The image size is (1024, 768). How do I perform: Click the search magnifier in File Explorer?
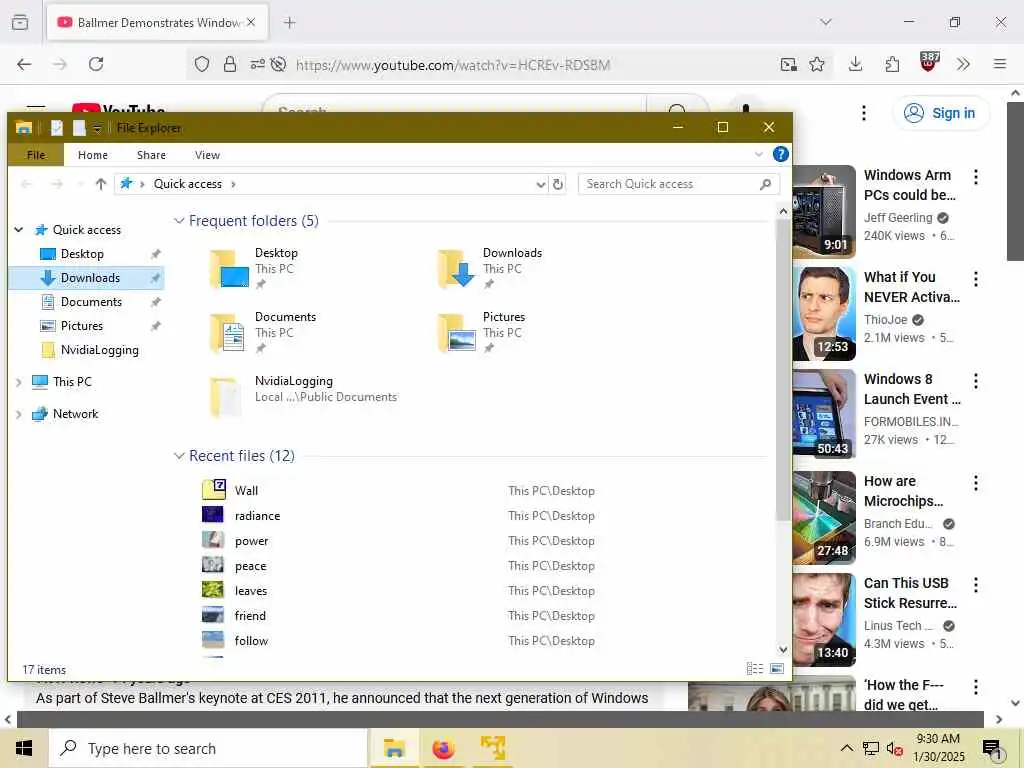[765, 184]
